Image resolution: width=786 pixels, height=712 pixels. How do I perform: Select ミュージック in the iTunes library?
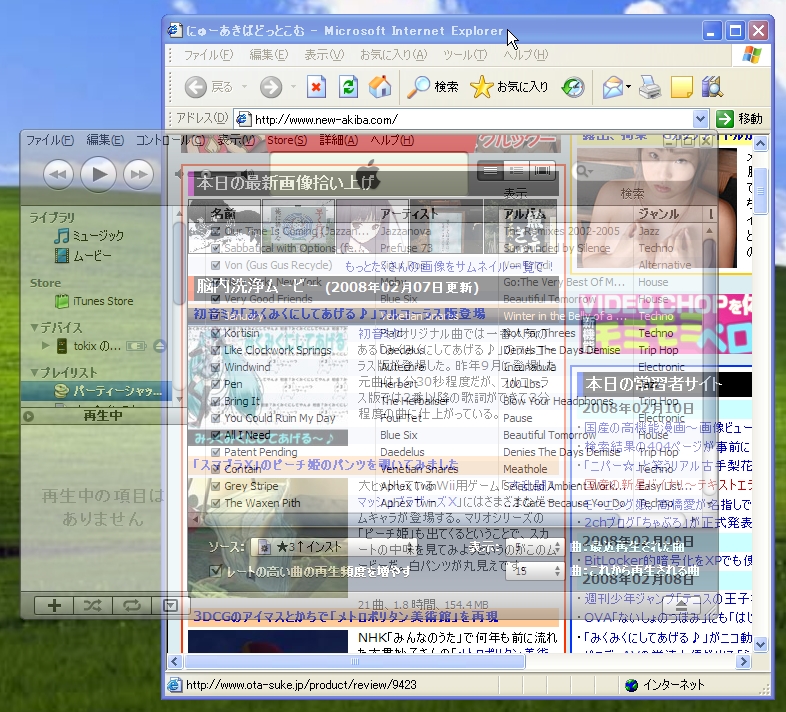click(x=89, y=236)
